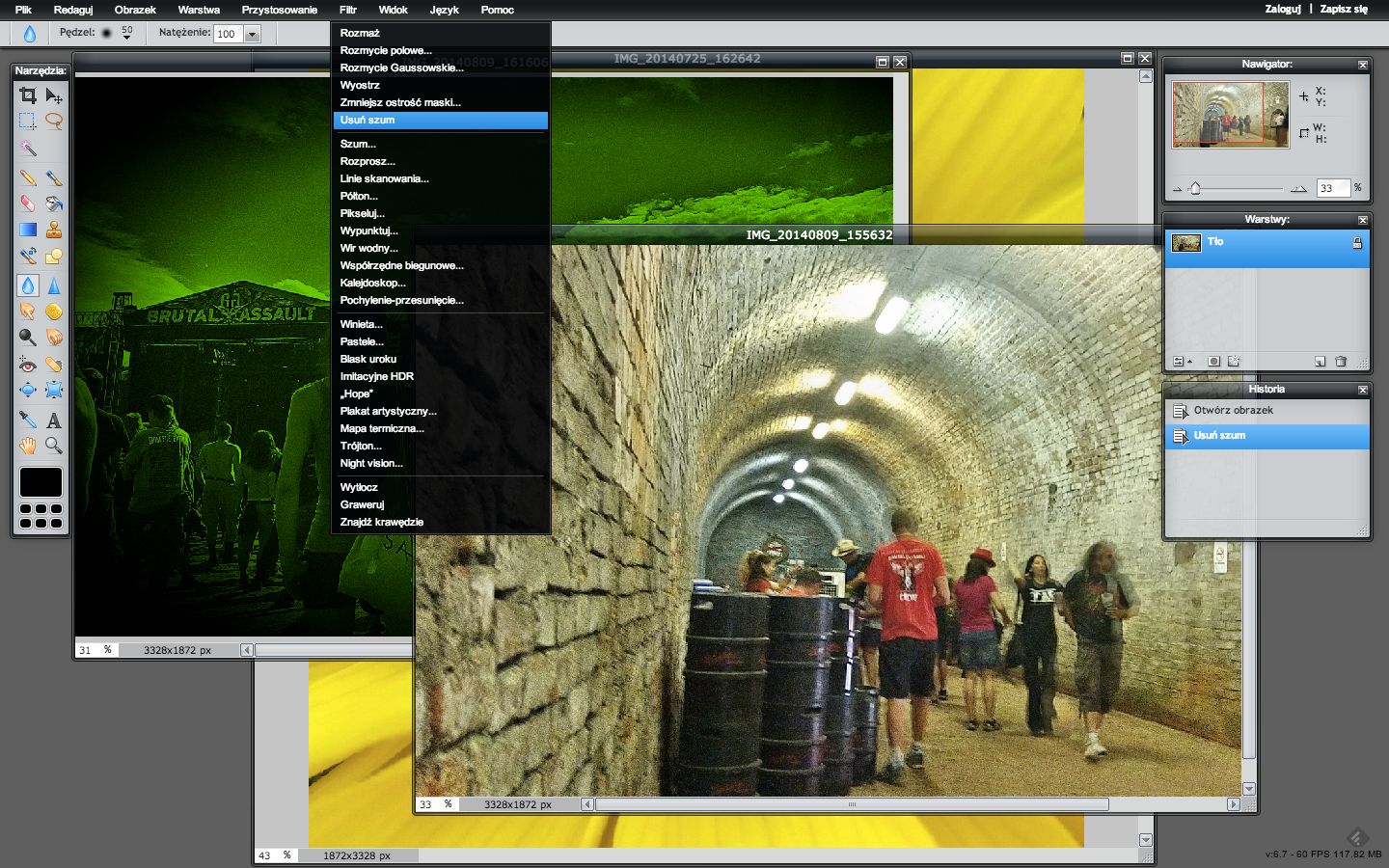Select the Gradient tool
Viewport: 1389px width, 868px height.
point(28,230)
